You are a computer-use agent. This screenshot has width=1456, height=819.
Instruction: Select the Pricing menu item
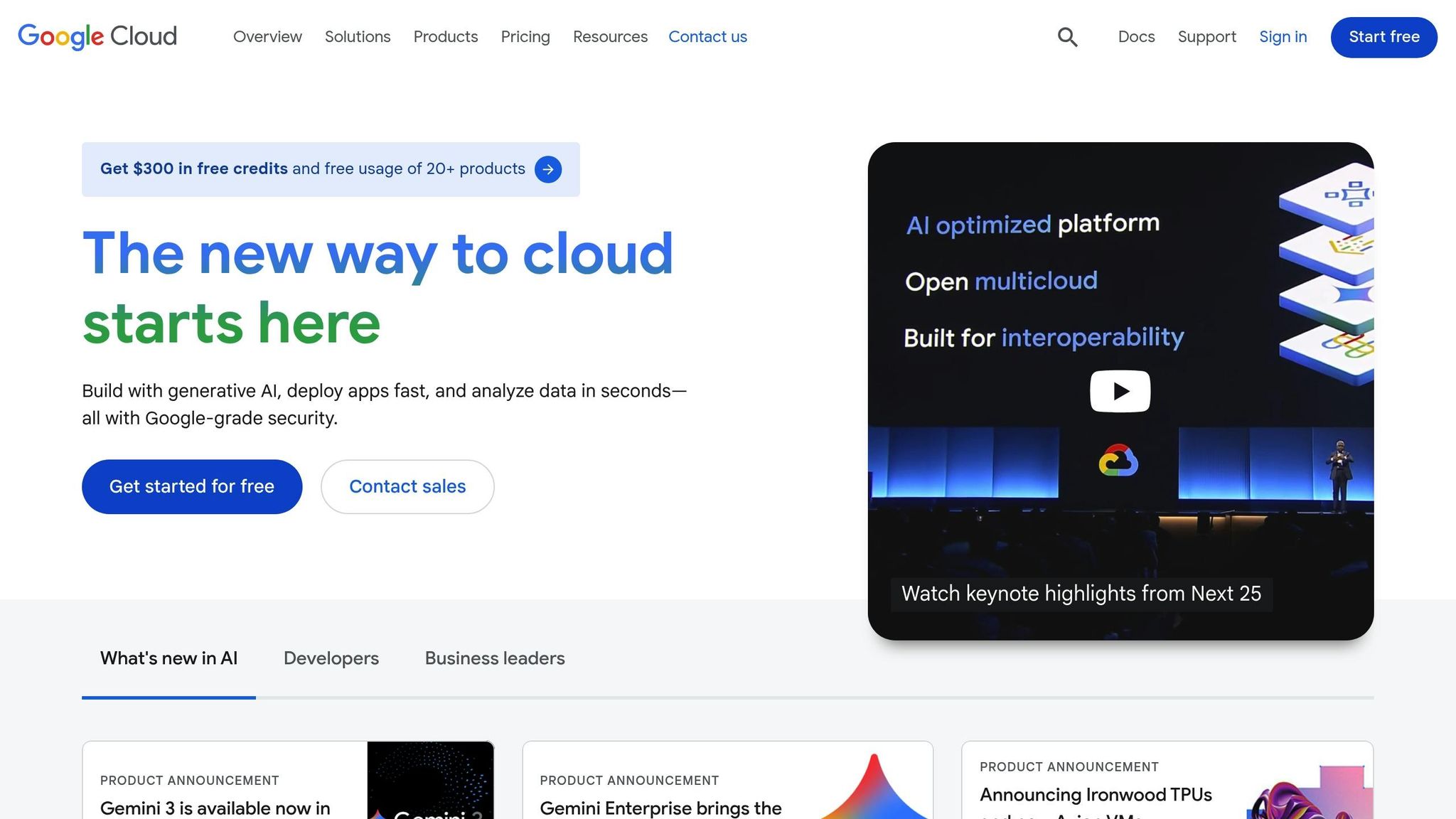click(x=525, y=37)
